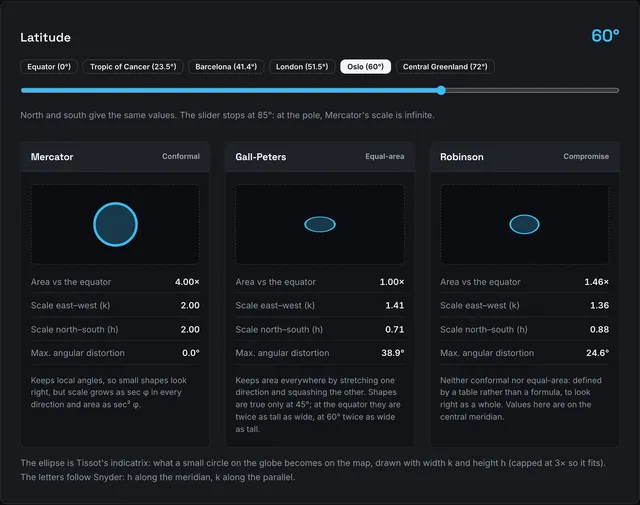The image size is (640, 505).
Task: Click the Mercator Tissot circle
Action: tap(116, 224)
